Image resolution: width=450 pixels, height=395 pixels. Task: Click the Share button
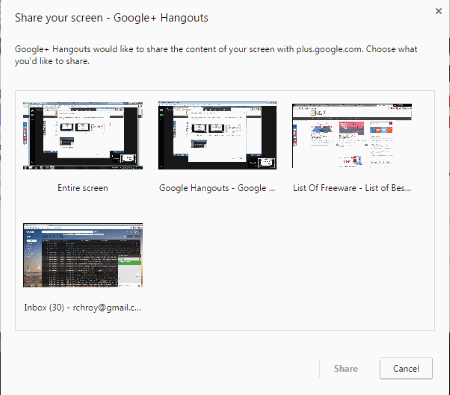[346, 369]
